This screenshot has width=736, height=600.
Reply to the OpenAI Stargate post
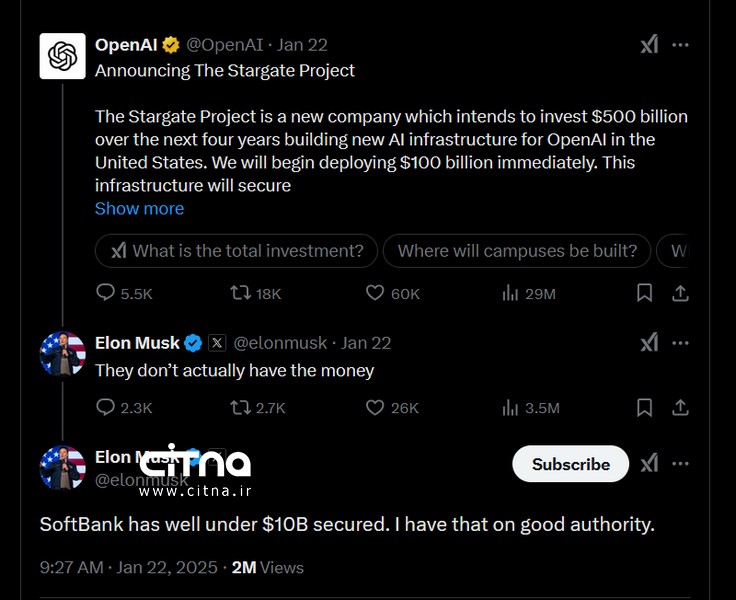[x=106, y=293]
